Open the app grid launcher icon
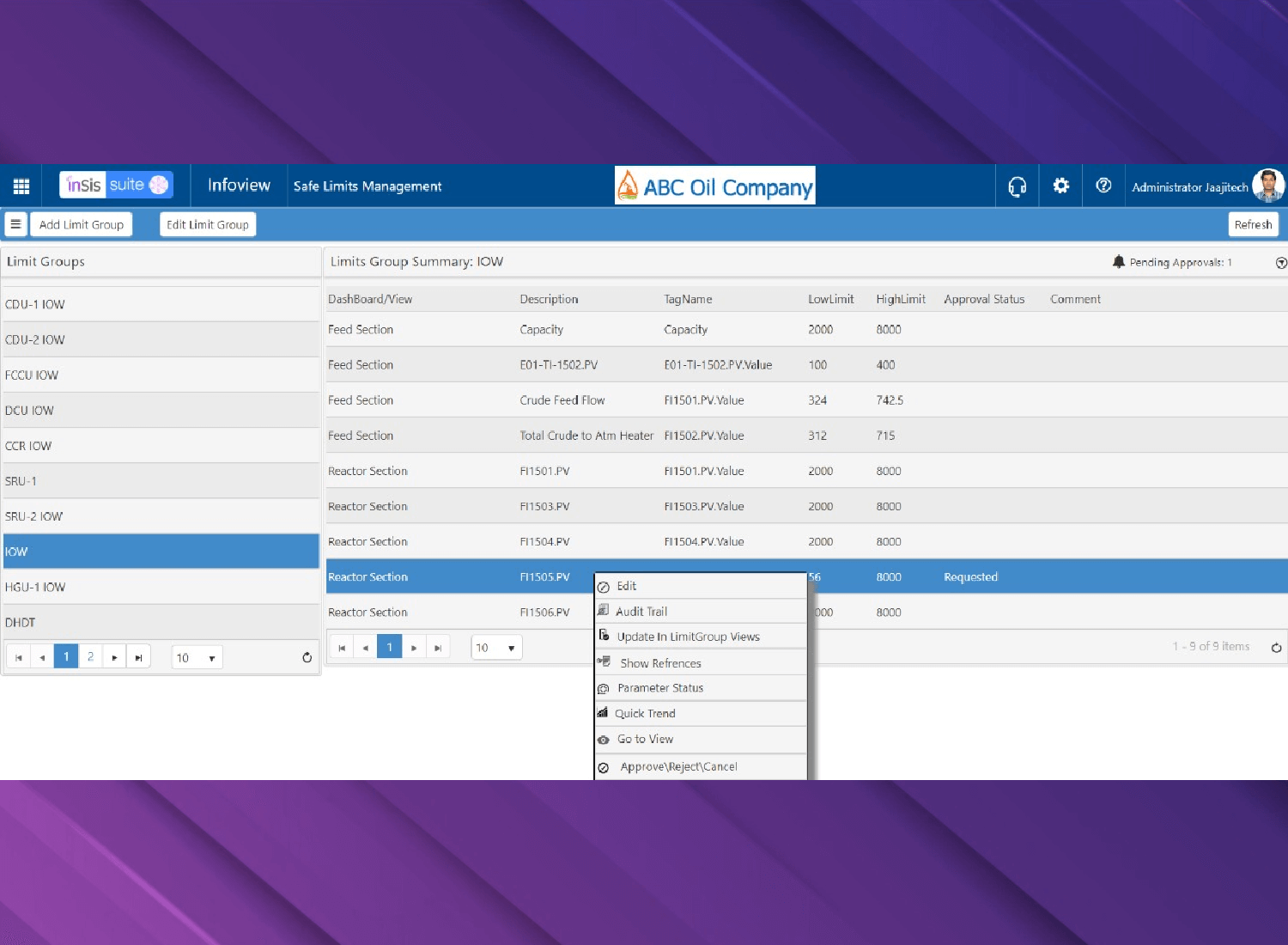This screenshot has height=945, width=1288. pyautogui.click(x=21, y=186)
